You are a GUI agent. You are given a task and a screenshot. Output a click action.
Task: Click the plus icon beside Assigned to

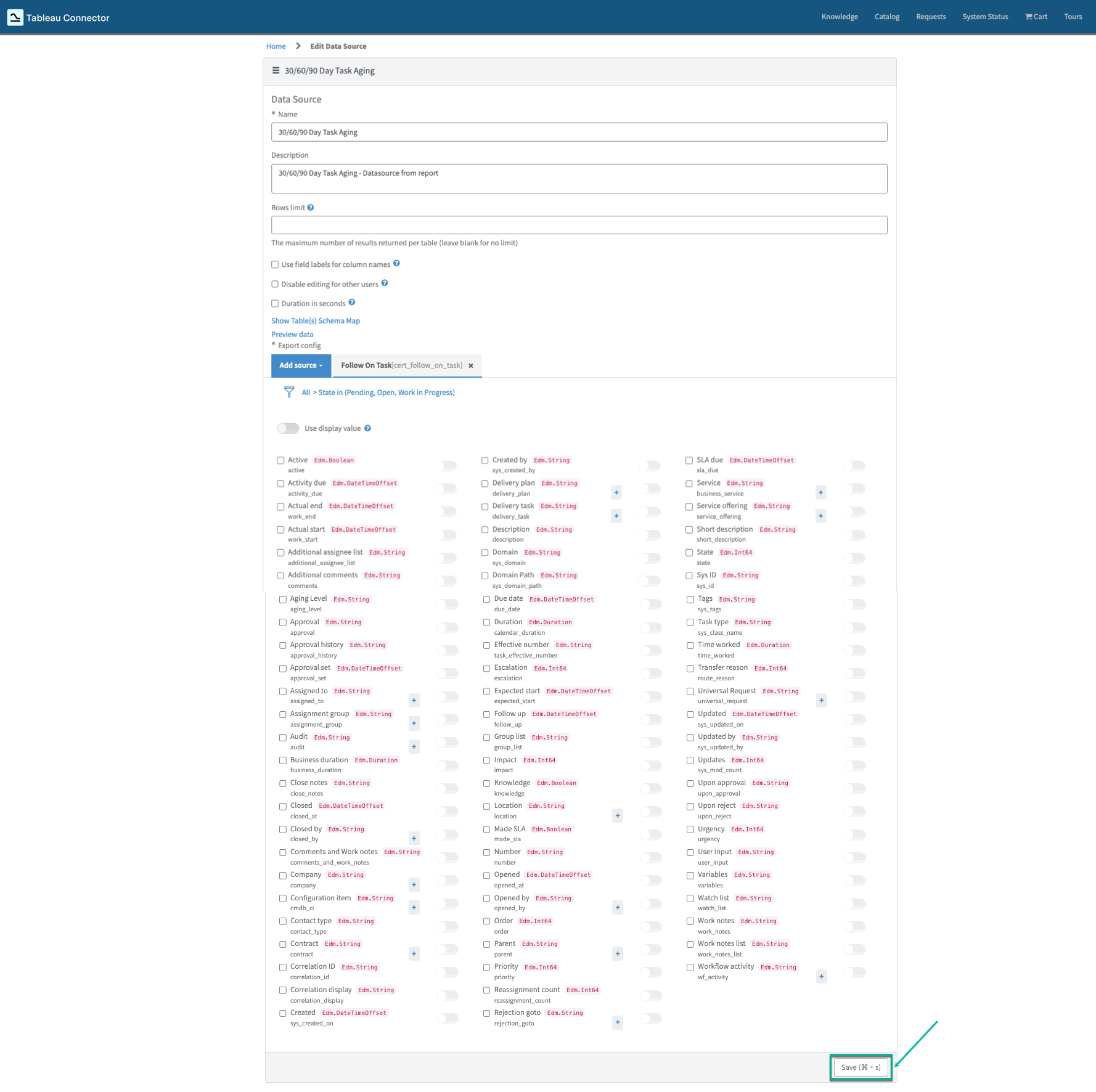[414, 700]
